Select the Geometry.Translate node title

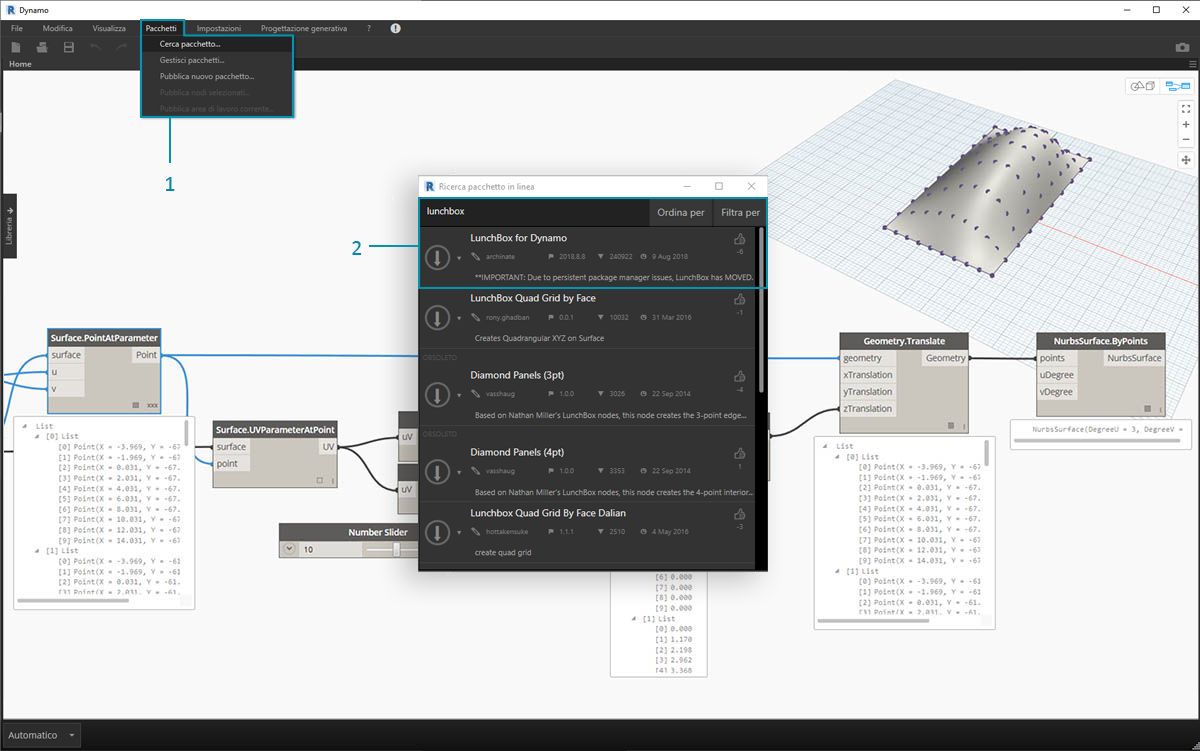(904, 340)
